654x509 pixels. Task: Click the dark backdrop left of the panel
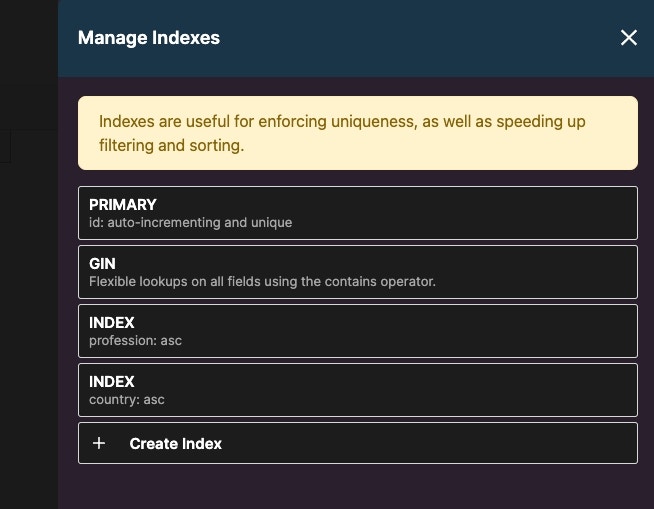28,300
